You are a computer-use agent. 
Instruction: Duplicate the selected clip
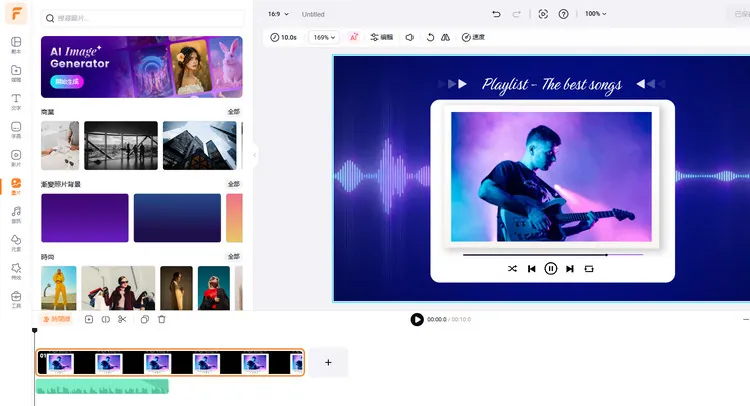(x=145, y=319)
